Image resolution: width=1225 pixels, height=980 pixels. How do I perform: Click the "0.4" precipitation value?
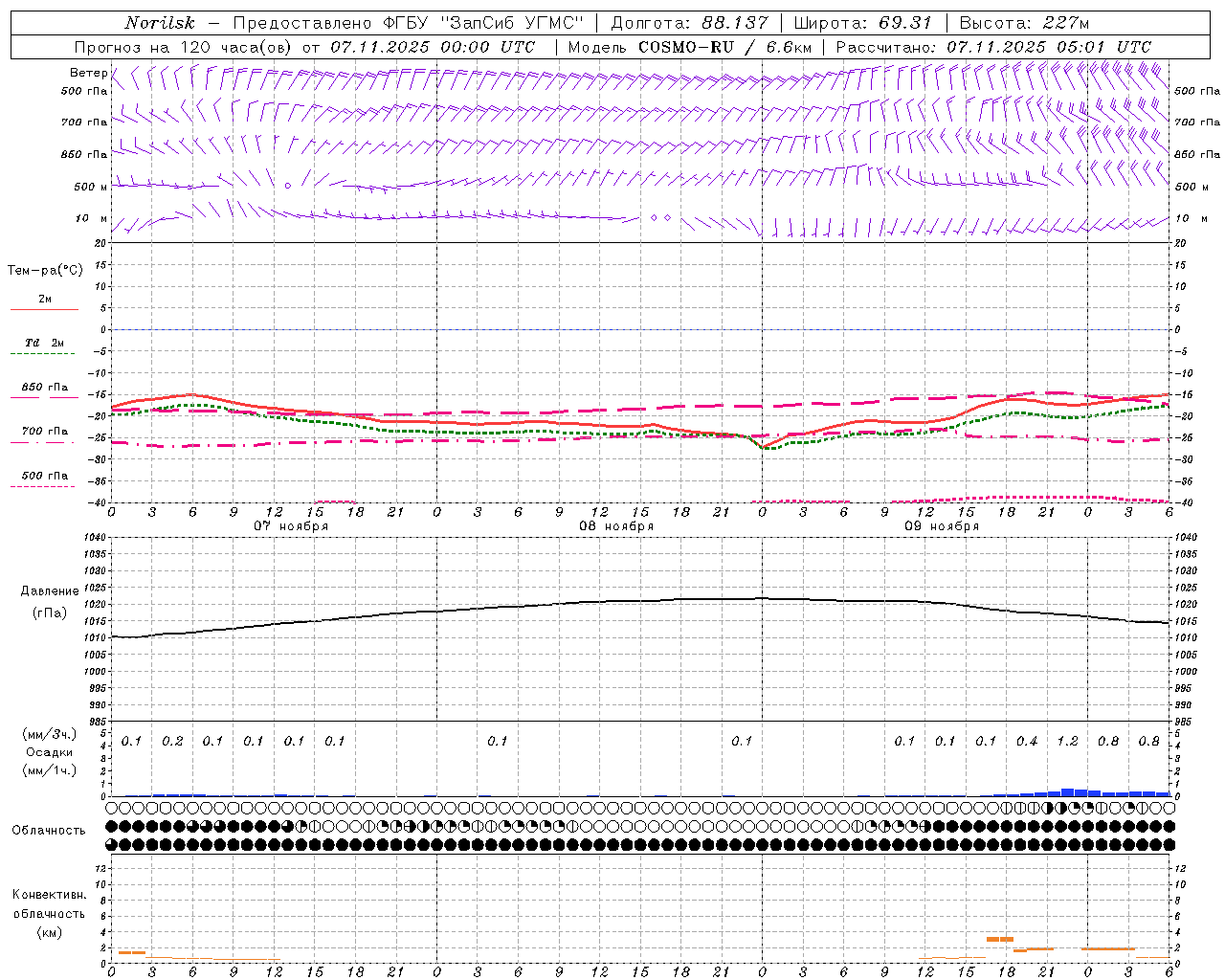(x=1027, y=742)
